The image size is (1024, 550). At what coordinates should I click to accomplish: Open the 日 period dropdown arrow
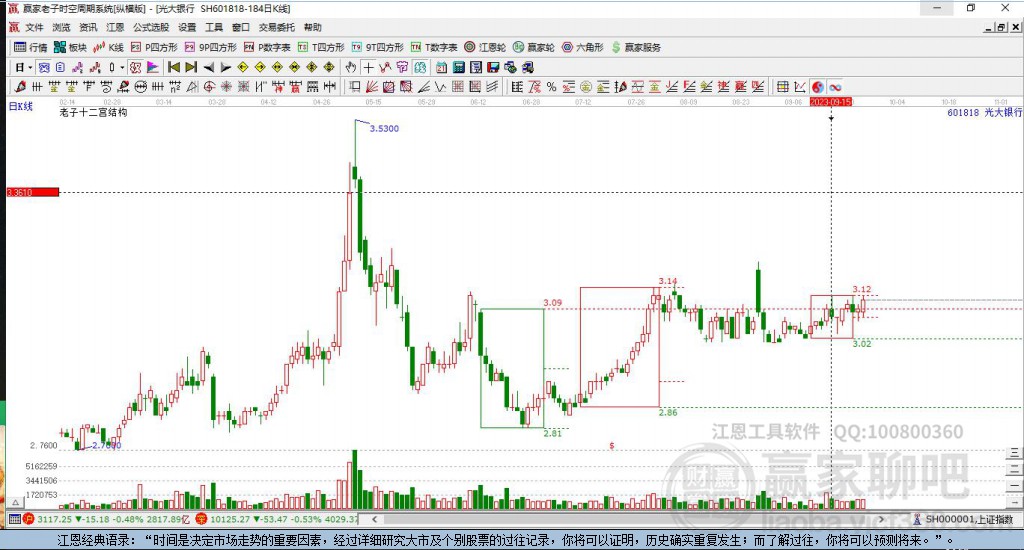[x=30, y=67]
